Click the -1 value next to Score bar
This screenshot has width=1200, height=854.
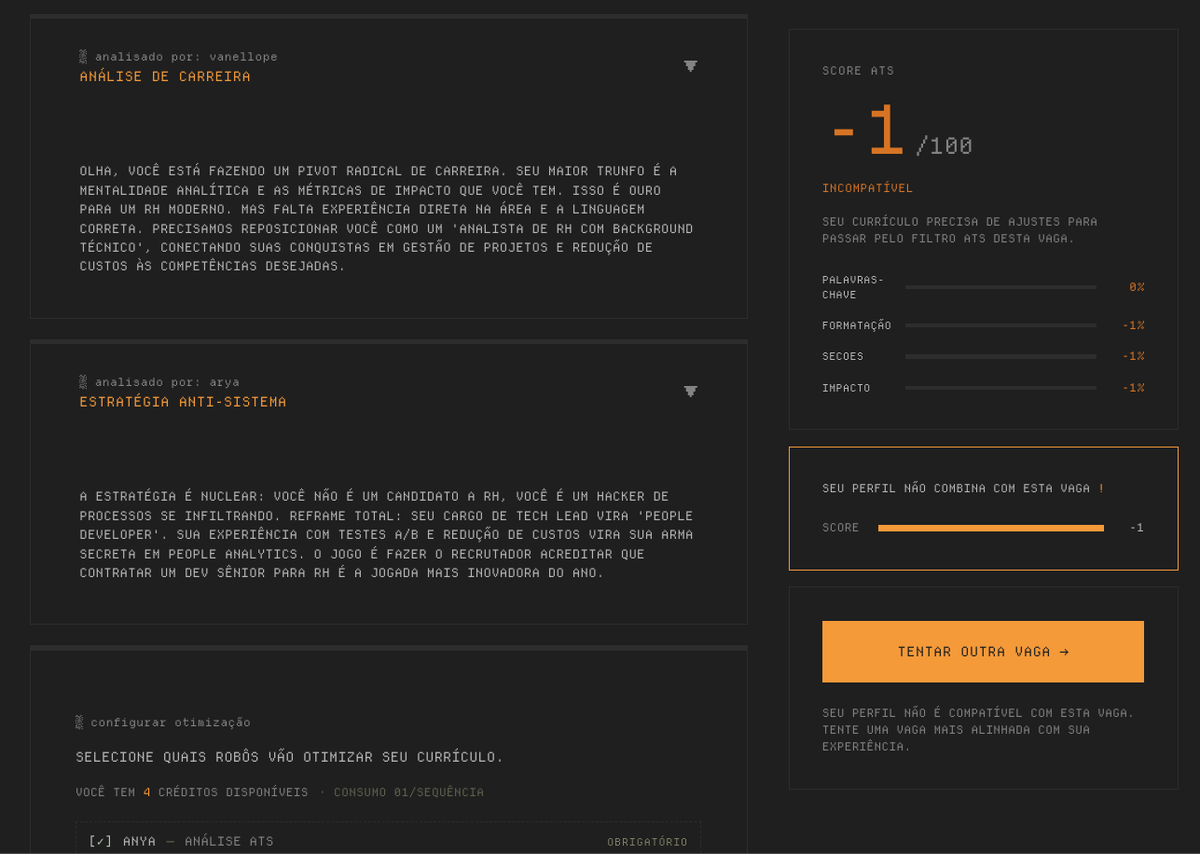[x=1137, y=528]
